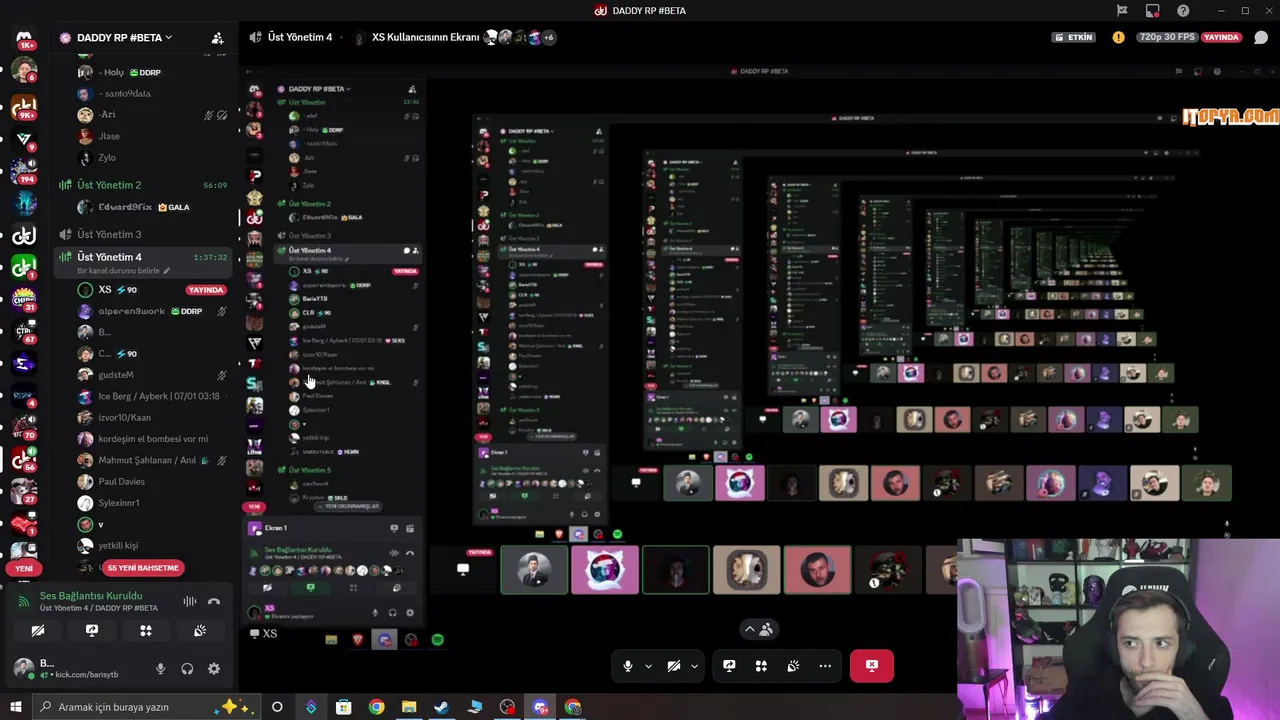Select user -Ari in channel list

click(x=150, y=114)
